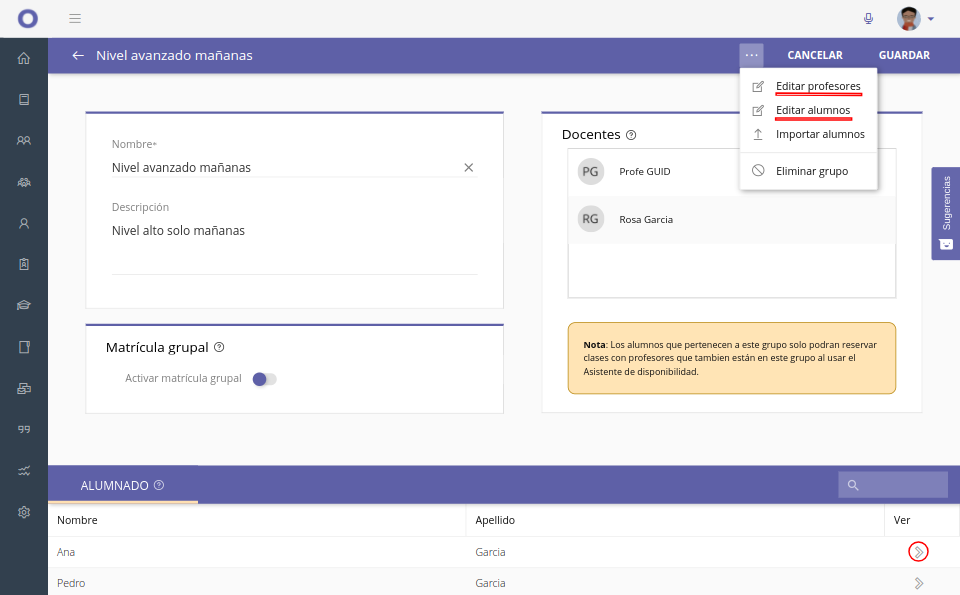Screen dimensions: 960x595
Task: Go back using the left arrow
Action: [78, 55]
